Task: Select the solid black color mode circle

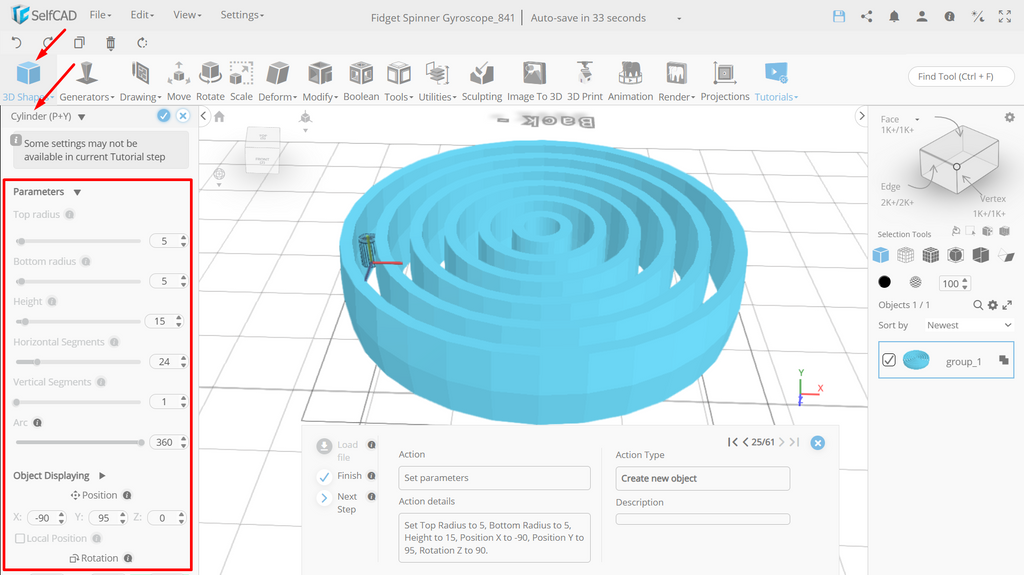Action: pyautogui.click(x=884, y=282)
